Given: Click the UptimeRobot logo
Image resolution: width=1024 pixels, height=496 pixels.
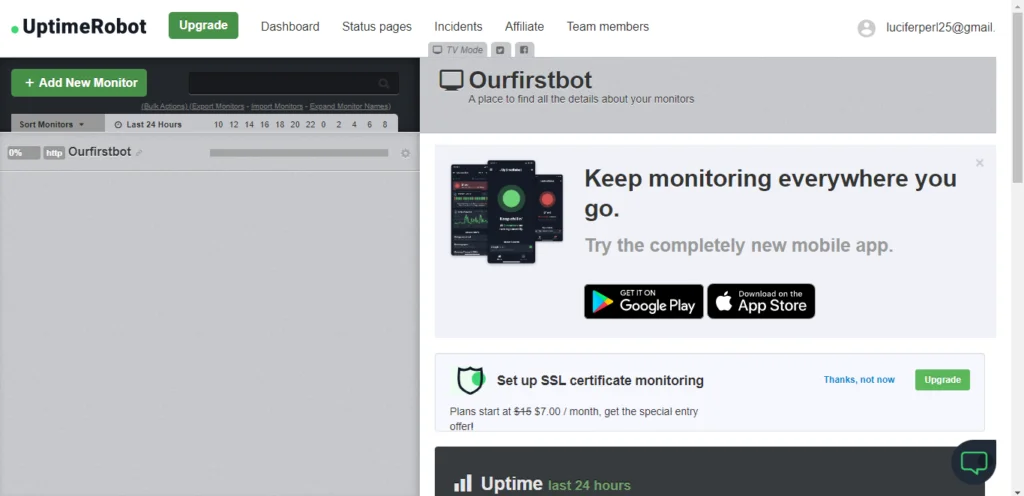Looking at the screenshot, I should [x=79, y=27].
